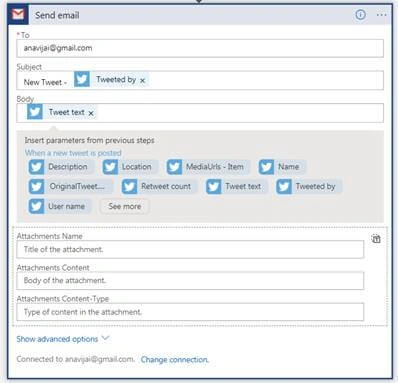Click See more parameters button
The image size is (398, 383).
click(124, 206)
